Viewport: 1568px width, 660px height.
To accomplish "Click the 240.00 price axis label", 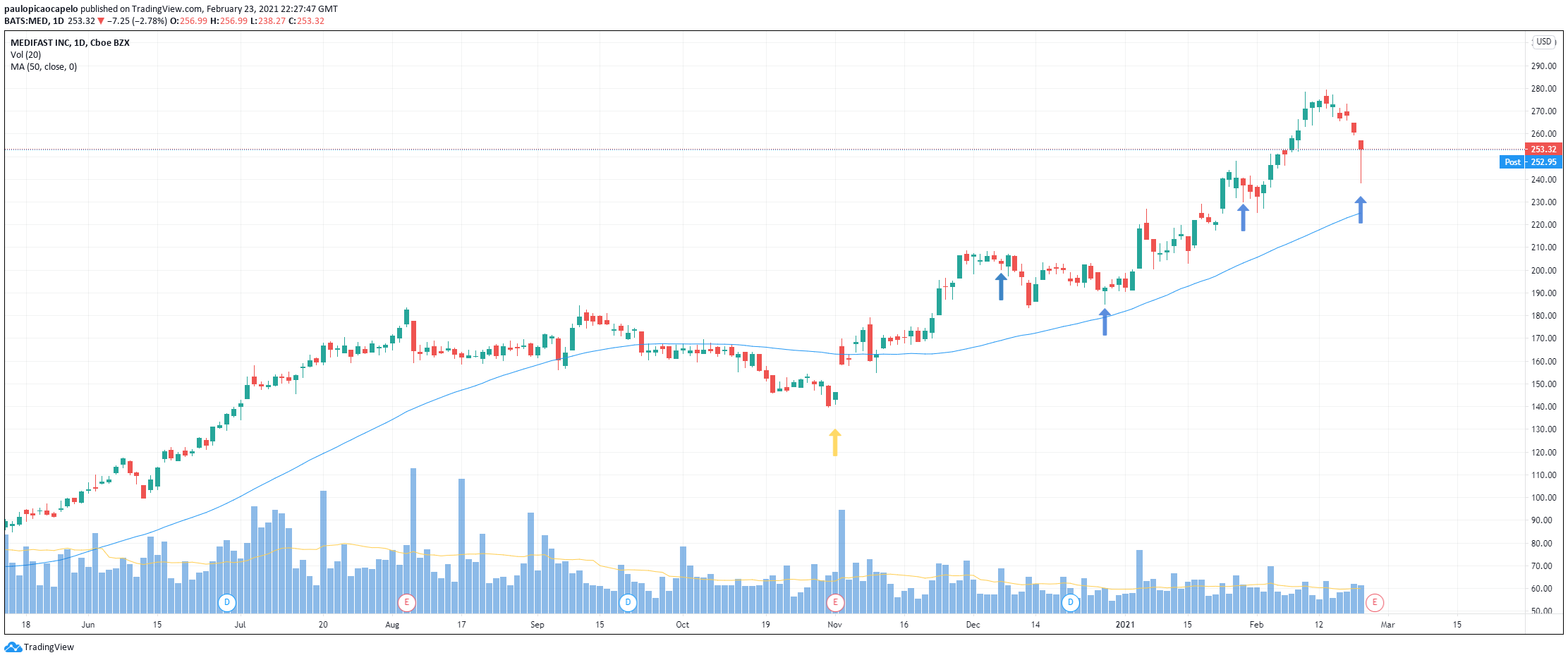I will tap(1543, 180).
